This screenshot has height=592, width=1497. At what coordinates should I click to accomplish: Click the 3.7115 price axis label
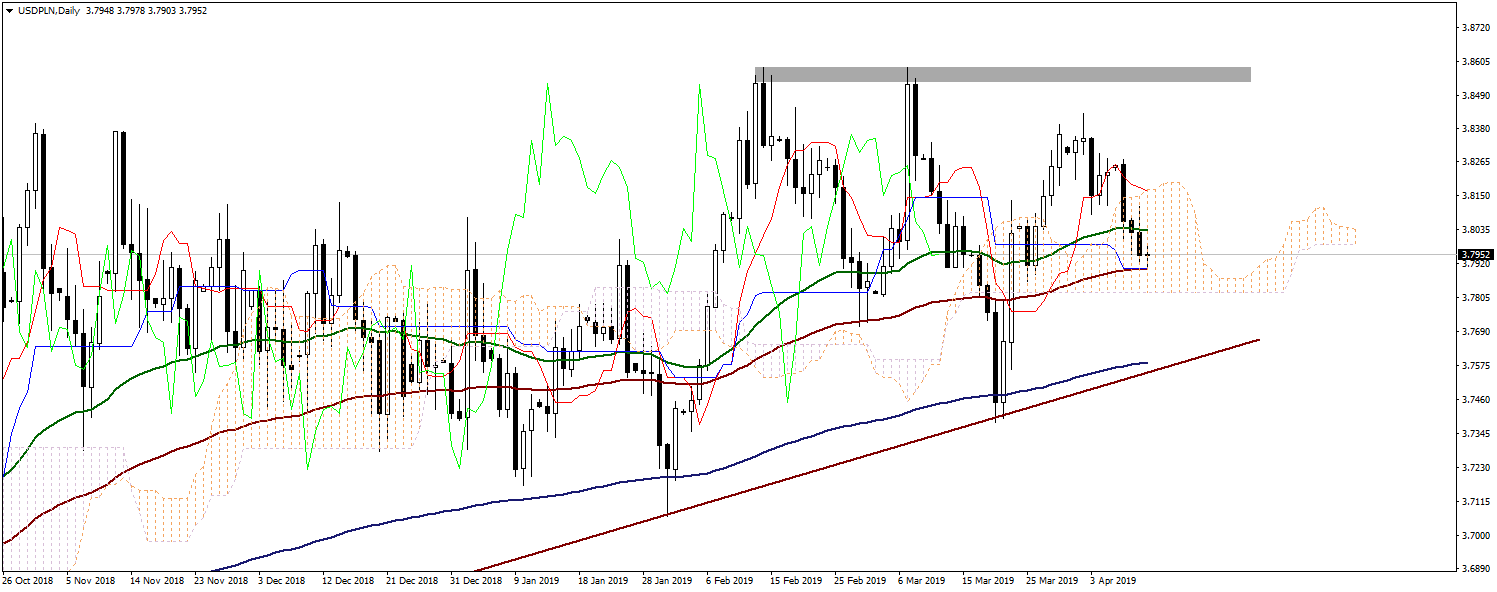pos(1474,502)
